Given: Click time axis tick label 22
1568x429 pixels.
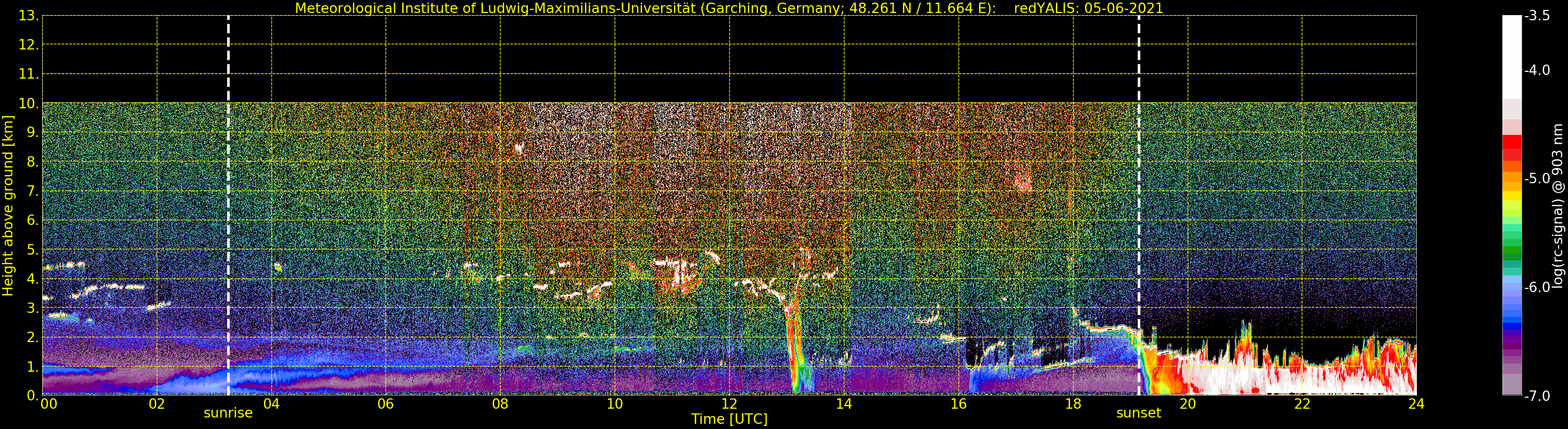Looking at the screenshot, I should 1302,404.
